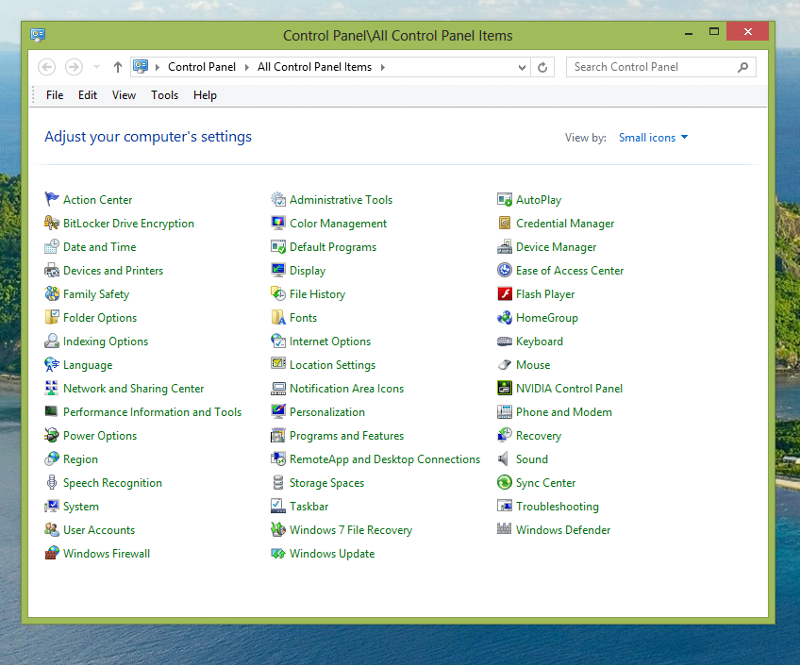The image size is (800, 665).
Task: Click the Power Options icon
Action: click(52, 435)
